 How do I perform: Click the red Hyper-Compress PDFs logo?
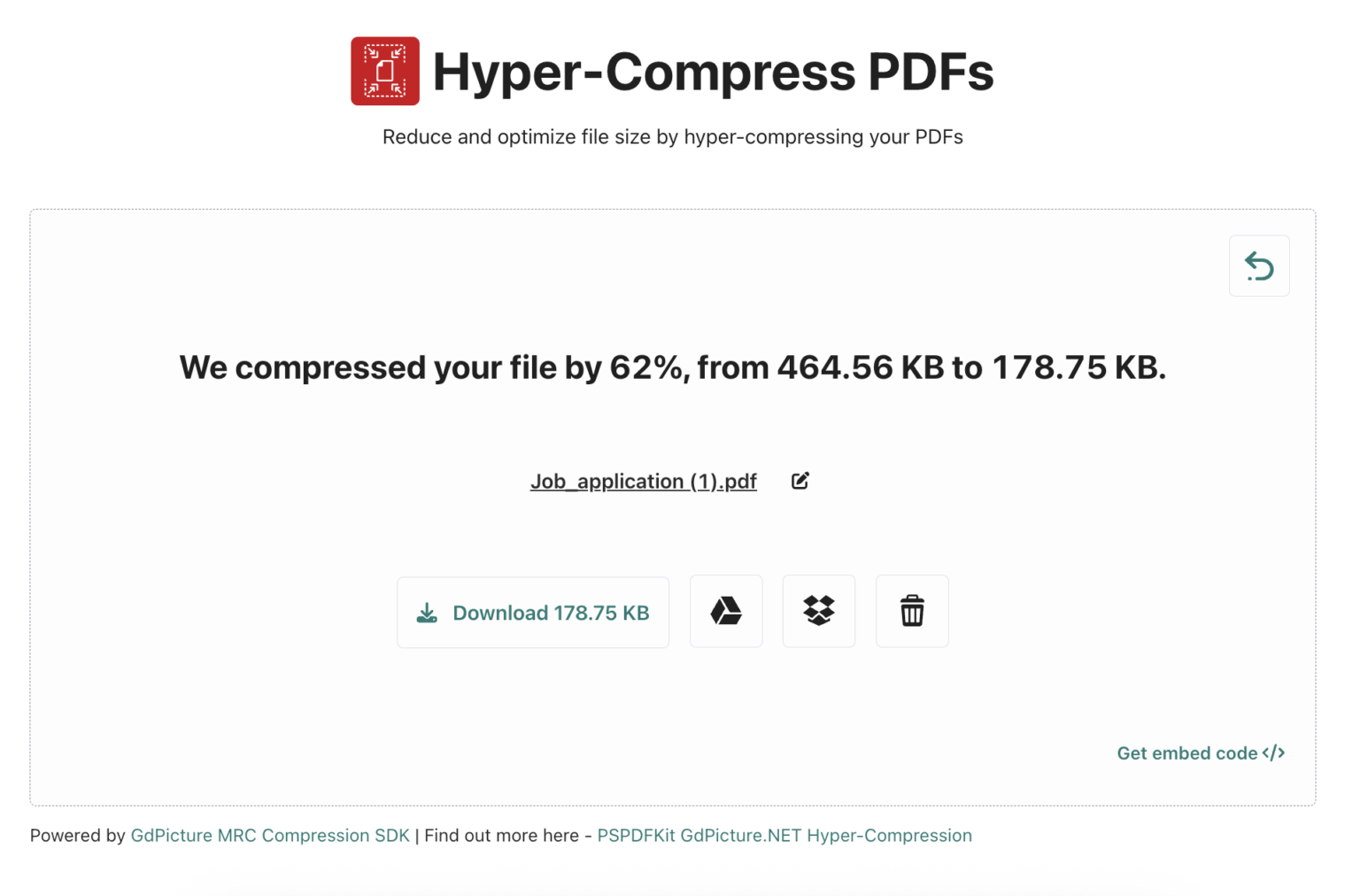click(x=384, y=71)
